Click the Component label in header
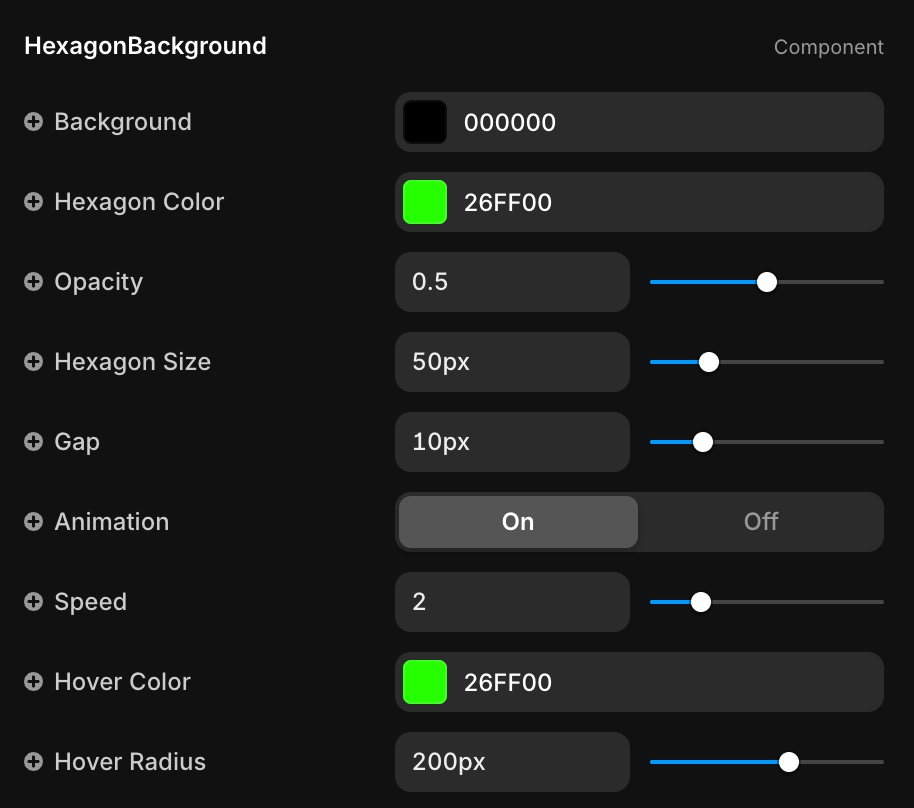 (828, 47)
